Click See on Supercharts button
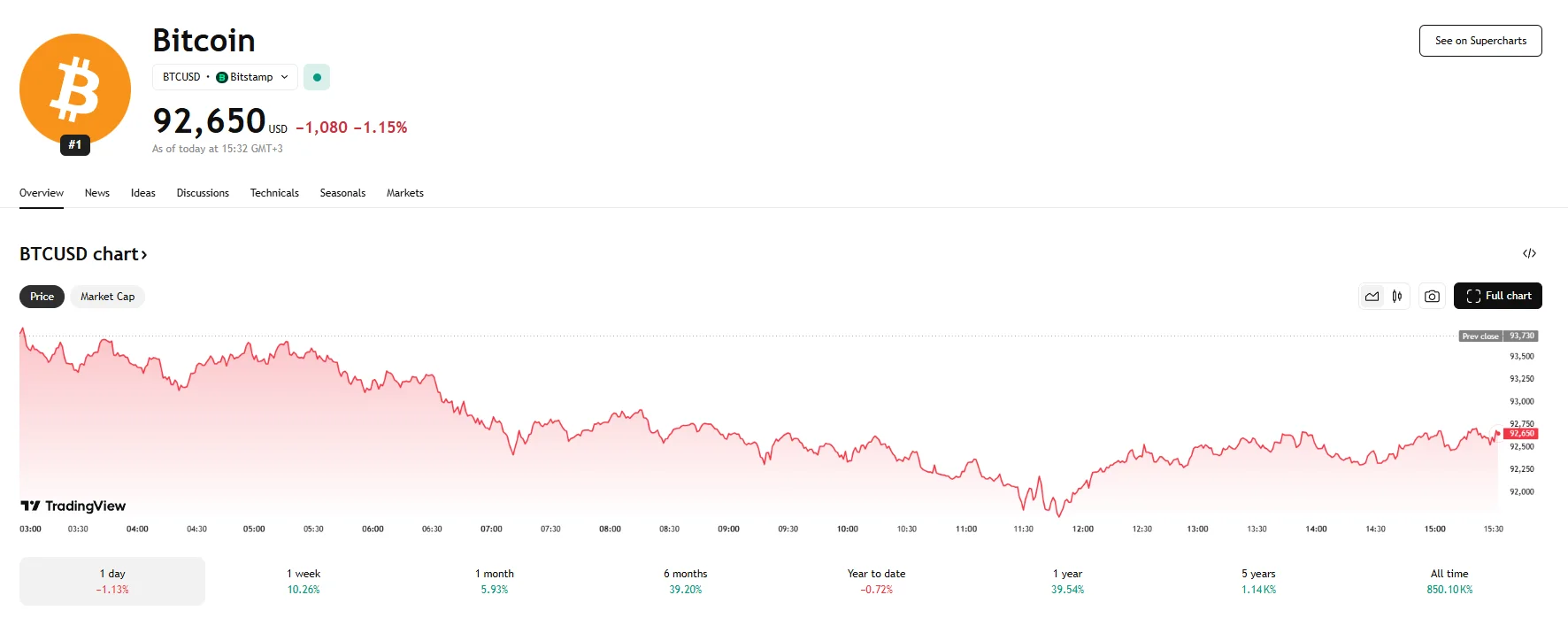 coord(1480,41)
